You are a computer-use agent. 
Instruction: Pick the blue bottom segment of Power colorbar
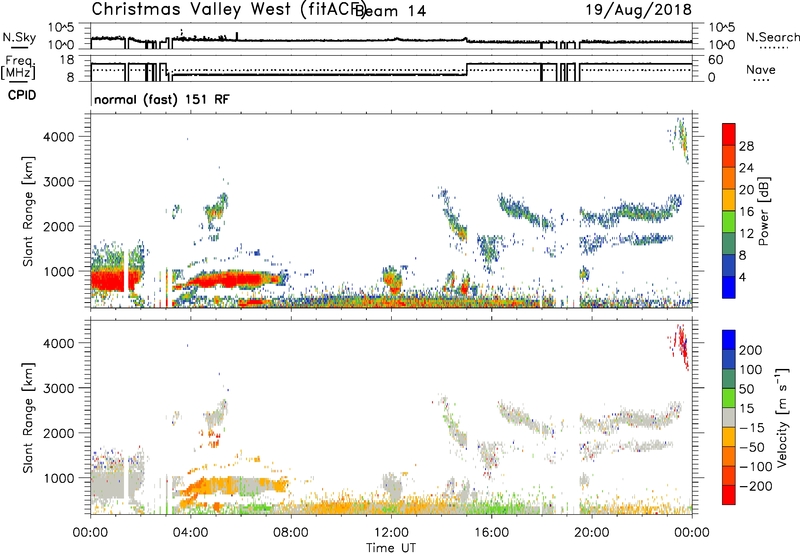tap(729, 287)
